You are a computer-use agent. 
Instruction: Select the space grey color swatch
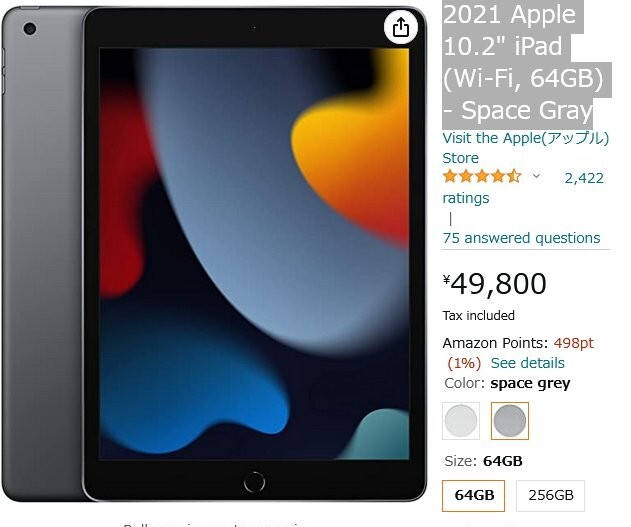tap(510, 421)
